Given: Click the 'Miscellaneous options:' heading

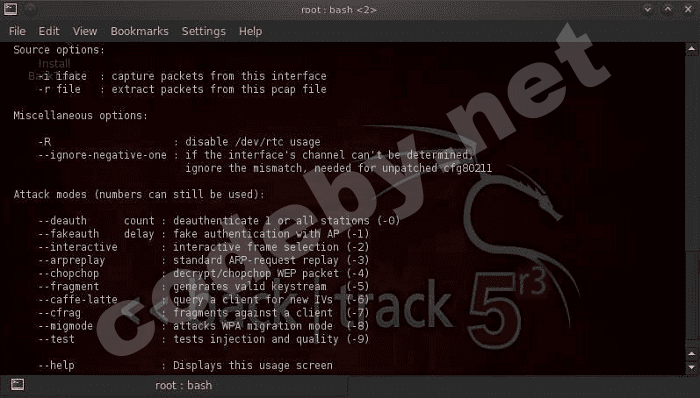Looking at the screenshot, I should (x=80, y=116).
